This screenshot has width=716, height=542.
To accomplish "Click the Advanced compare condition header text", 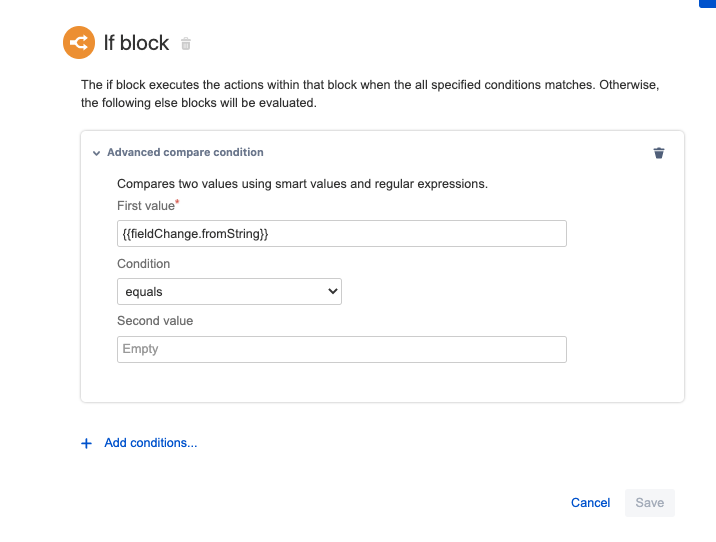I will [x=185, y=153].
